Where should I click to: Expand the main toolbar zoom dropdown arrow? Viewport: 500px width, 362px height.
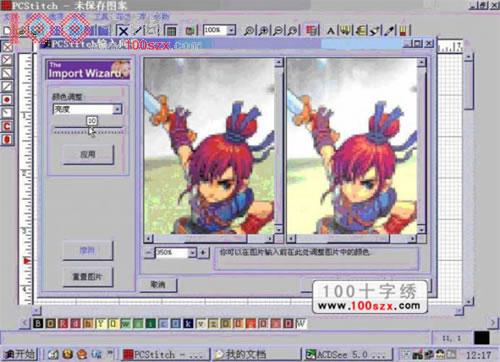pos(231,30)
